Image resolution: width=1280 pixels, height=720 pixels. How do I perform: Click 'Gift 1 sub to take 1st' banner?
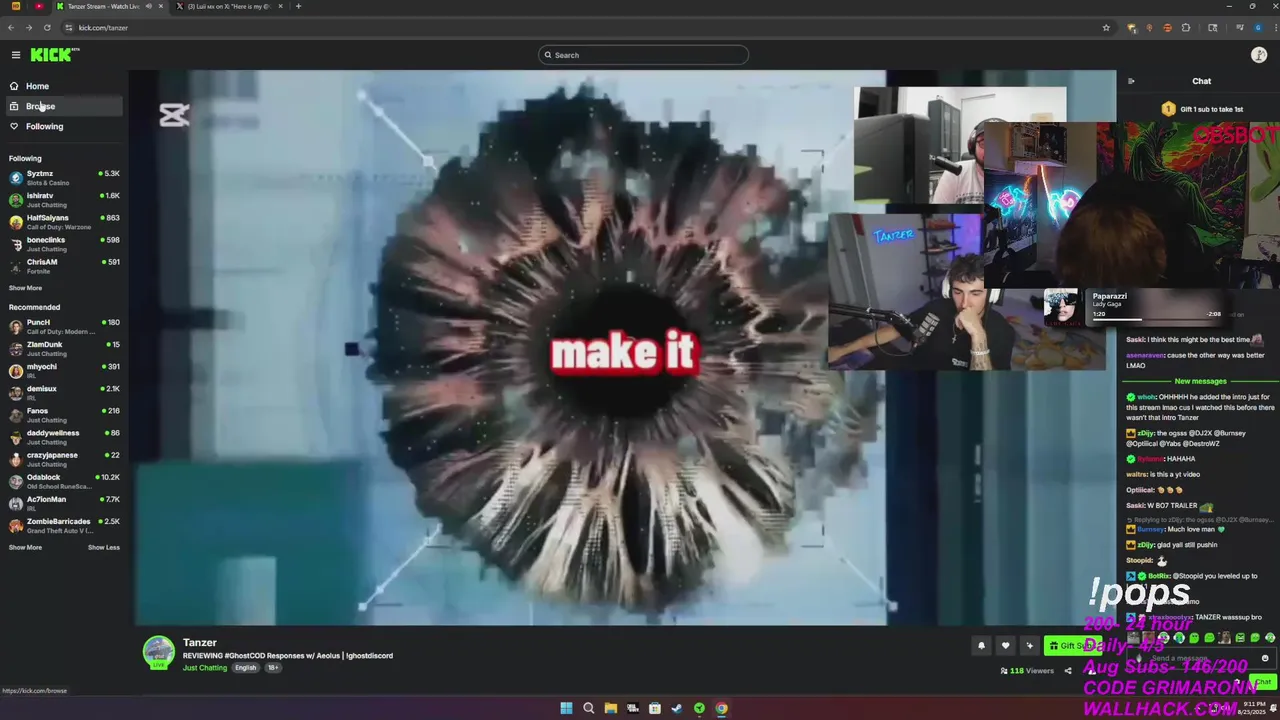tap(1202, 109)
